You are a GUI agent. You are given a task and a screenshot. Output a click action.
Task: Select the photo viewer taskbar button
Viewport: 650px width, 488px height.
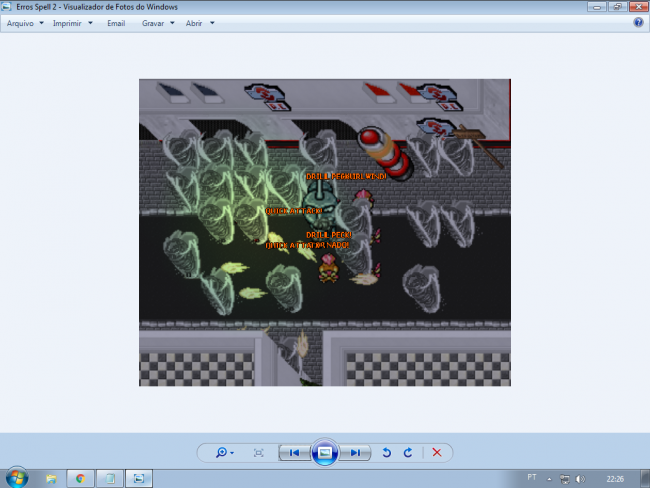[x=139, y=479]
